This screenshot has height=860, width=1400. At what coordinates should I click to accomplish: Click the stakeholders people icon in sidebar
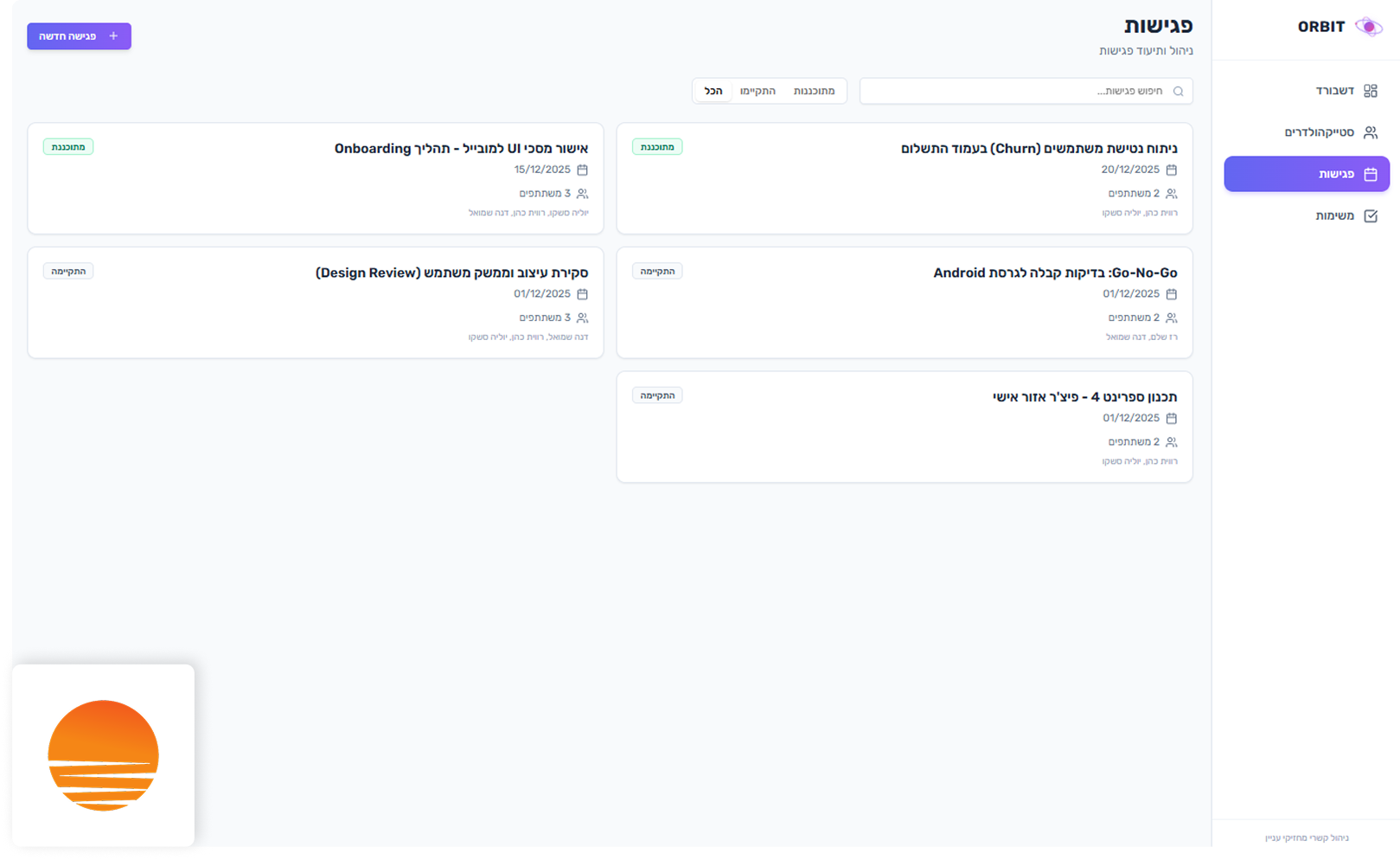pyautogui.click(x=1370, y=132)
